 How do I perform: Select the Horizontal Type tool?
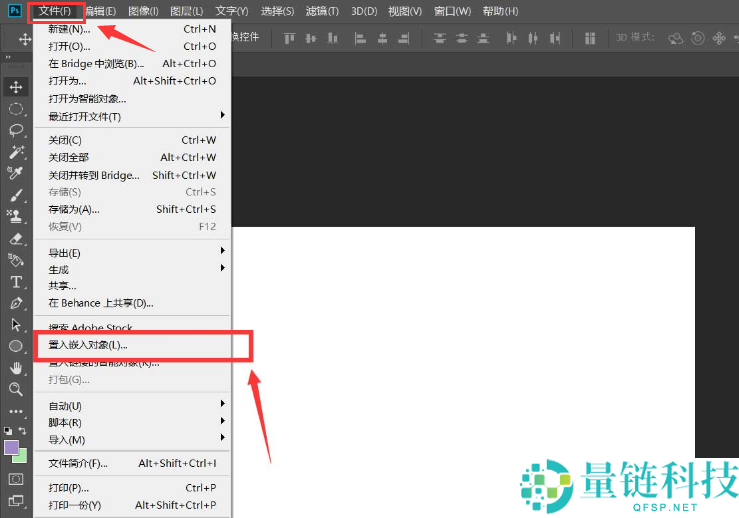16,282
